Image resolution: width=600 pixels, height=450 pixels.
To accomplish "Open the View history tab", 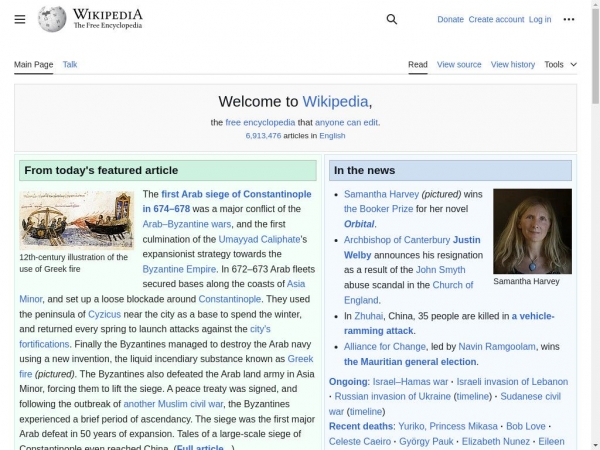I will pyautogui.click(x=513, y=64).
